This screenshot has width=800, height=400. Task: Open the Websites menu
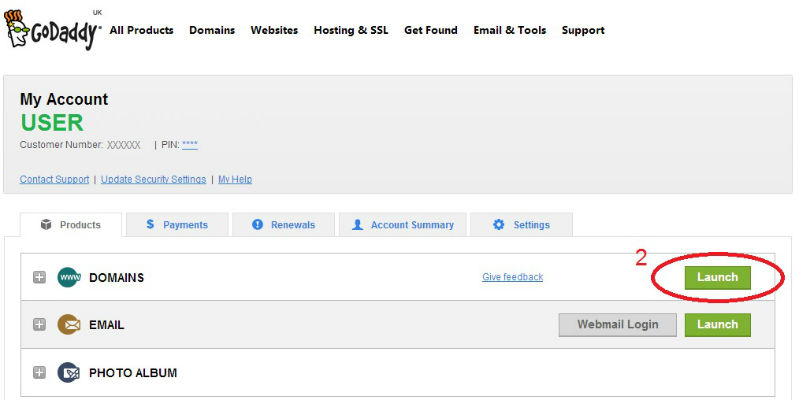point(274,30)
